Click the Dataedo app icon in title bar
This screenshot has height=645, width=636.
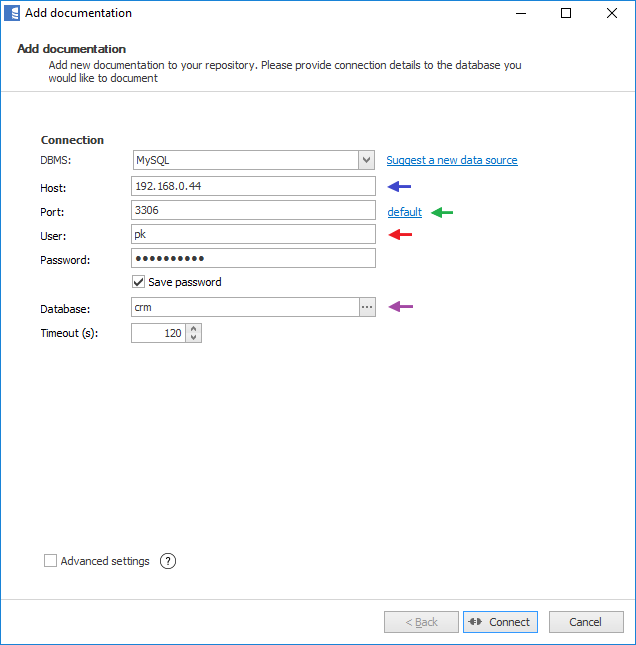[x=13, y=14]
